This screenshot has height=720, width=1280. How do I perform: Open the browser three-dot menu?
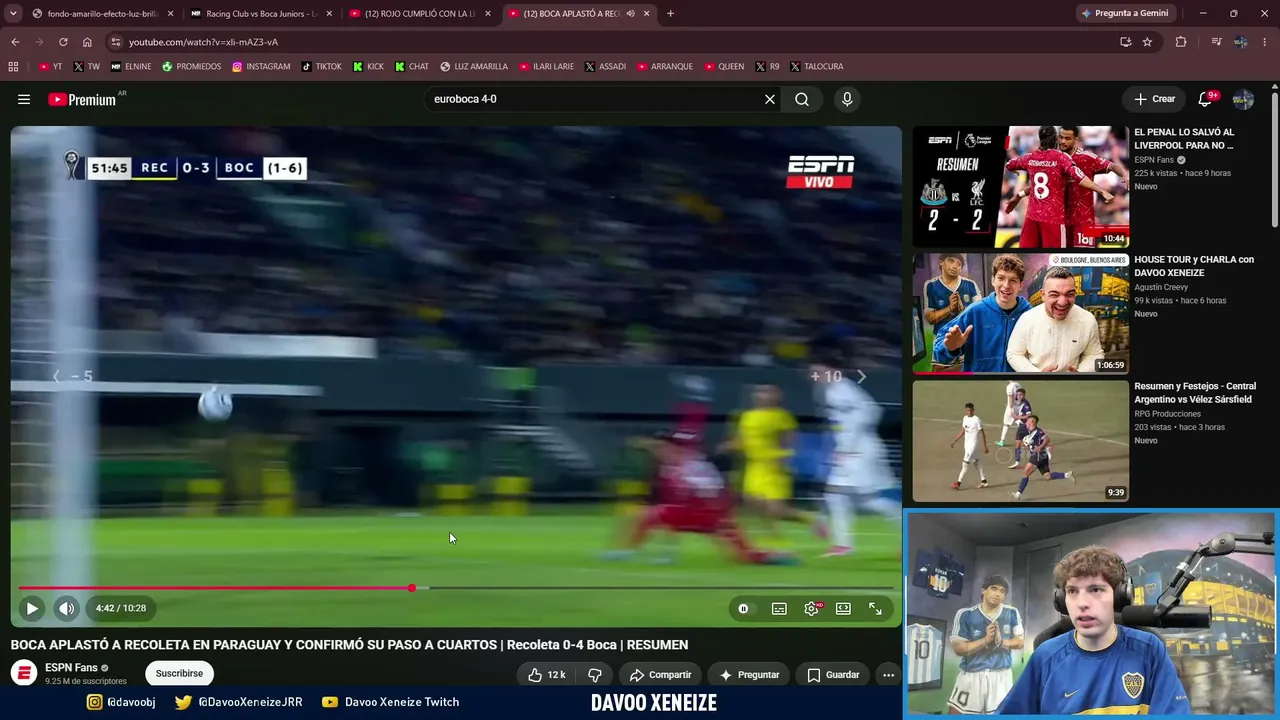[x=1264, y=42]
